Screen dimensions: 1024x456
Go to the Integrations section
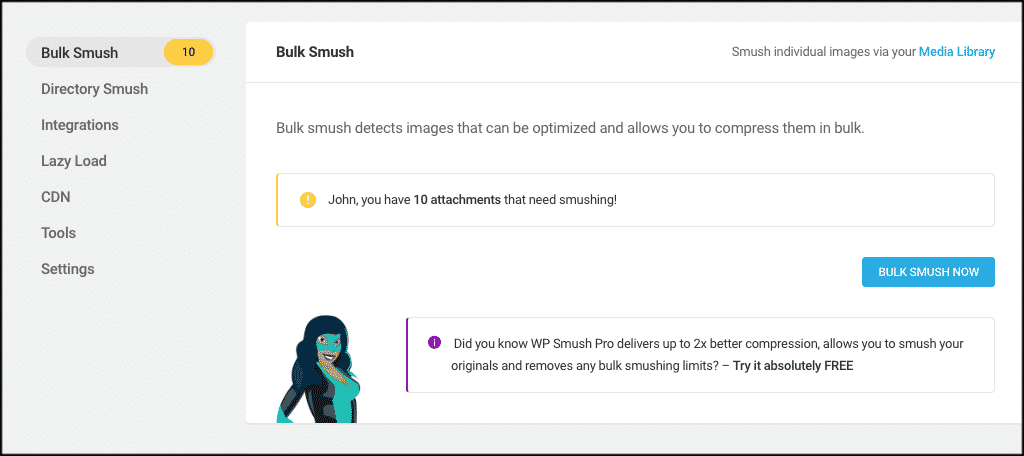click(x=80, y=125)
